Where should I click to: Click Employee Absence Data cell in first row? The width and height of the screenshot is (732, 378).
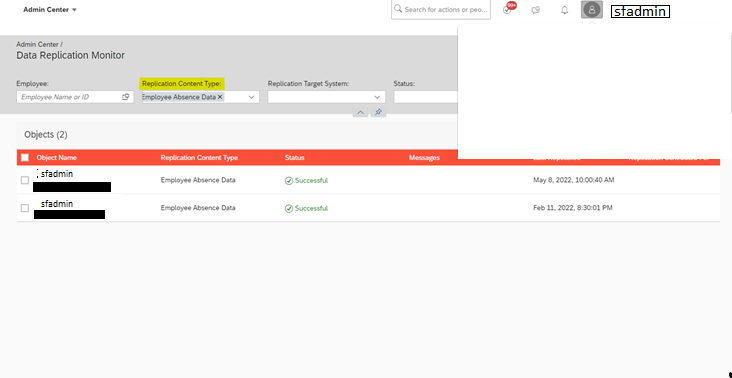click(x=198, y=180)
